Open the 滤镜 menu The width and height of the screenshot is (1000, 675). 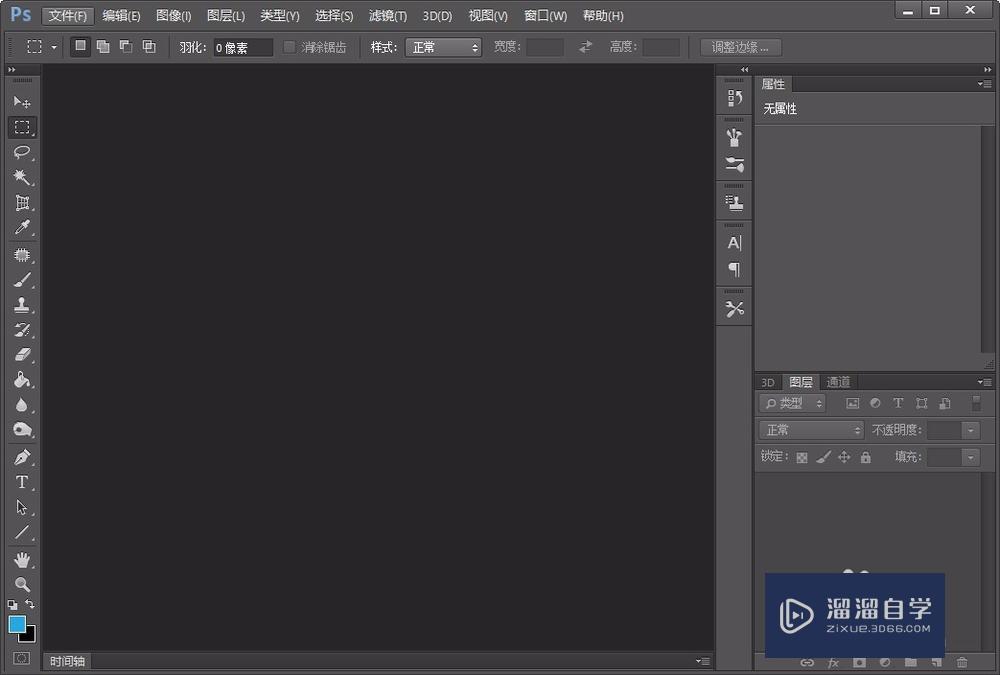[387, 15]
